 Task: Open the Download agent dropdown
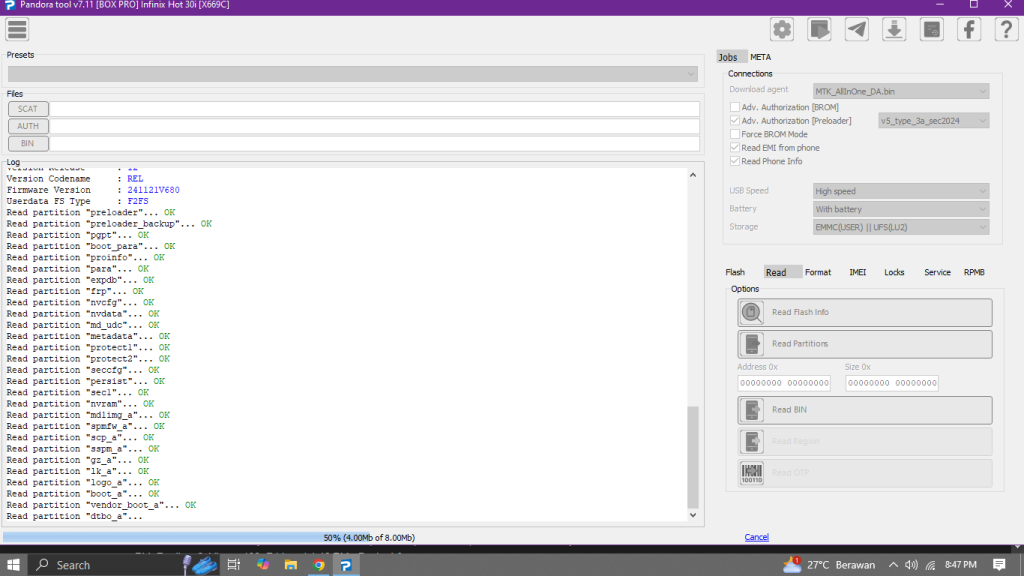point(901,91)
